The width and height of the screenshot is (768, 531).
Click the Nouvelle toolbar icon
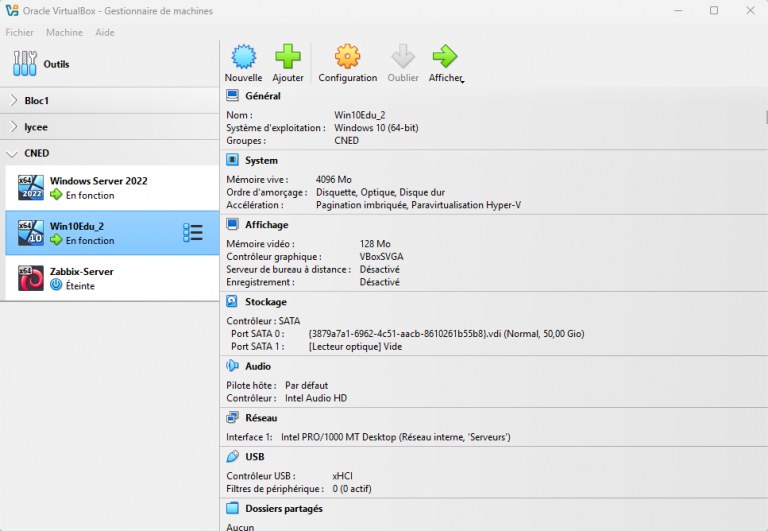tap(243, 57)
